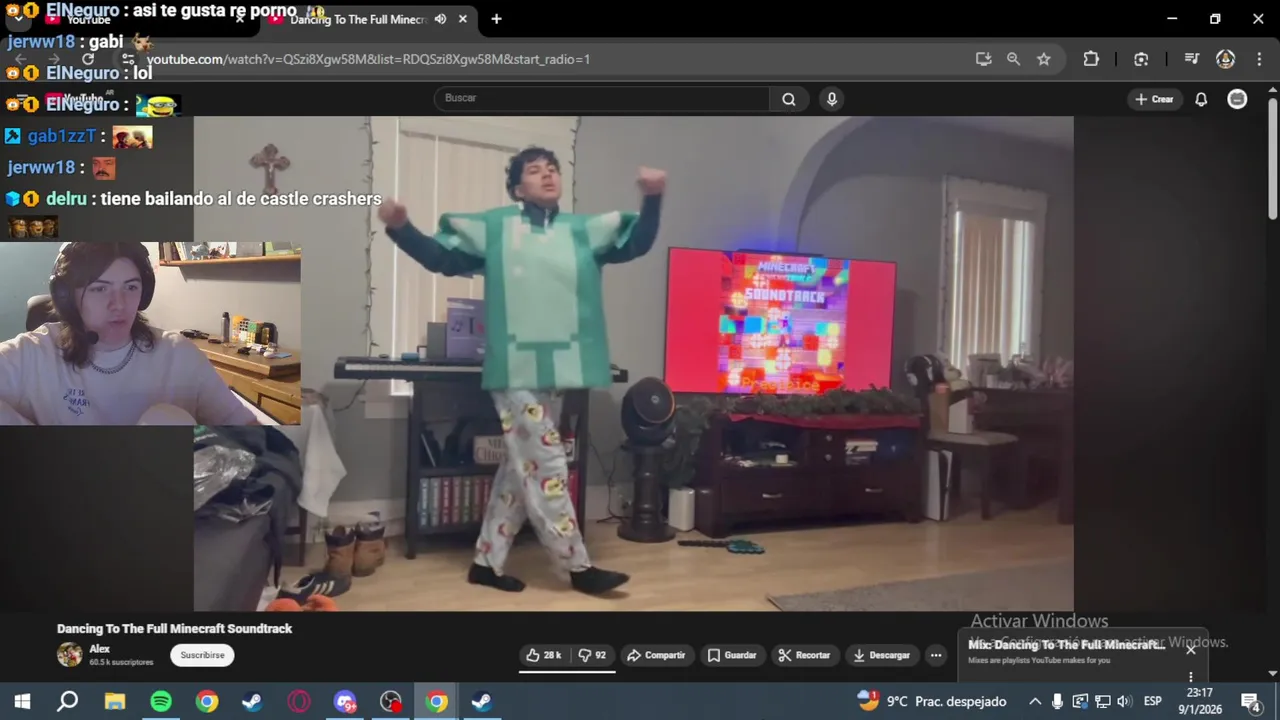
Task: Click the YouTube search magnifier button
Action: tap(789, 98)
